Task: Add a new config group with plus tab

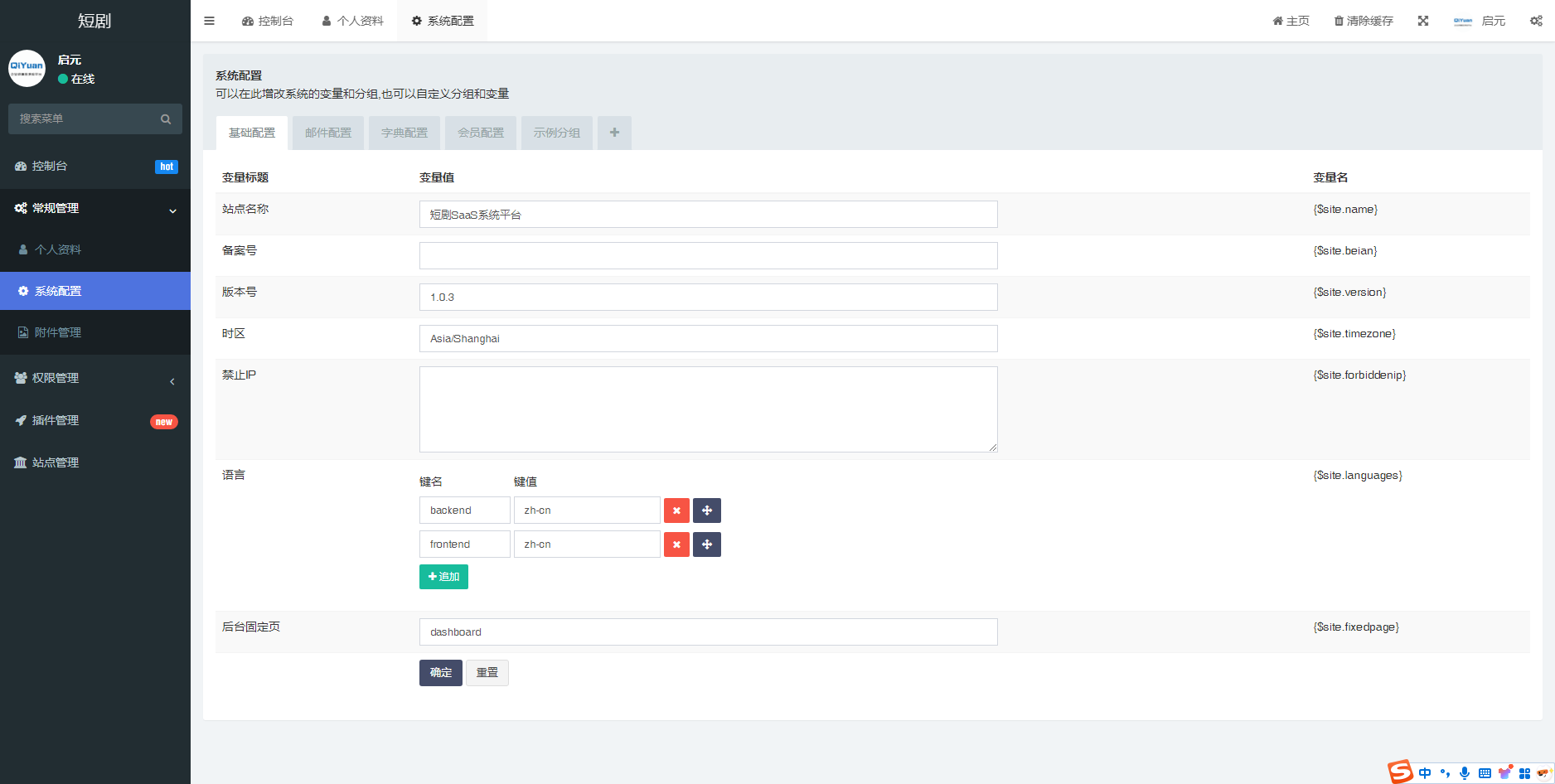Action: tap(614, 133)
